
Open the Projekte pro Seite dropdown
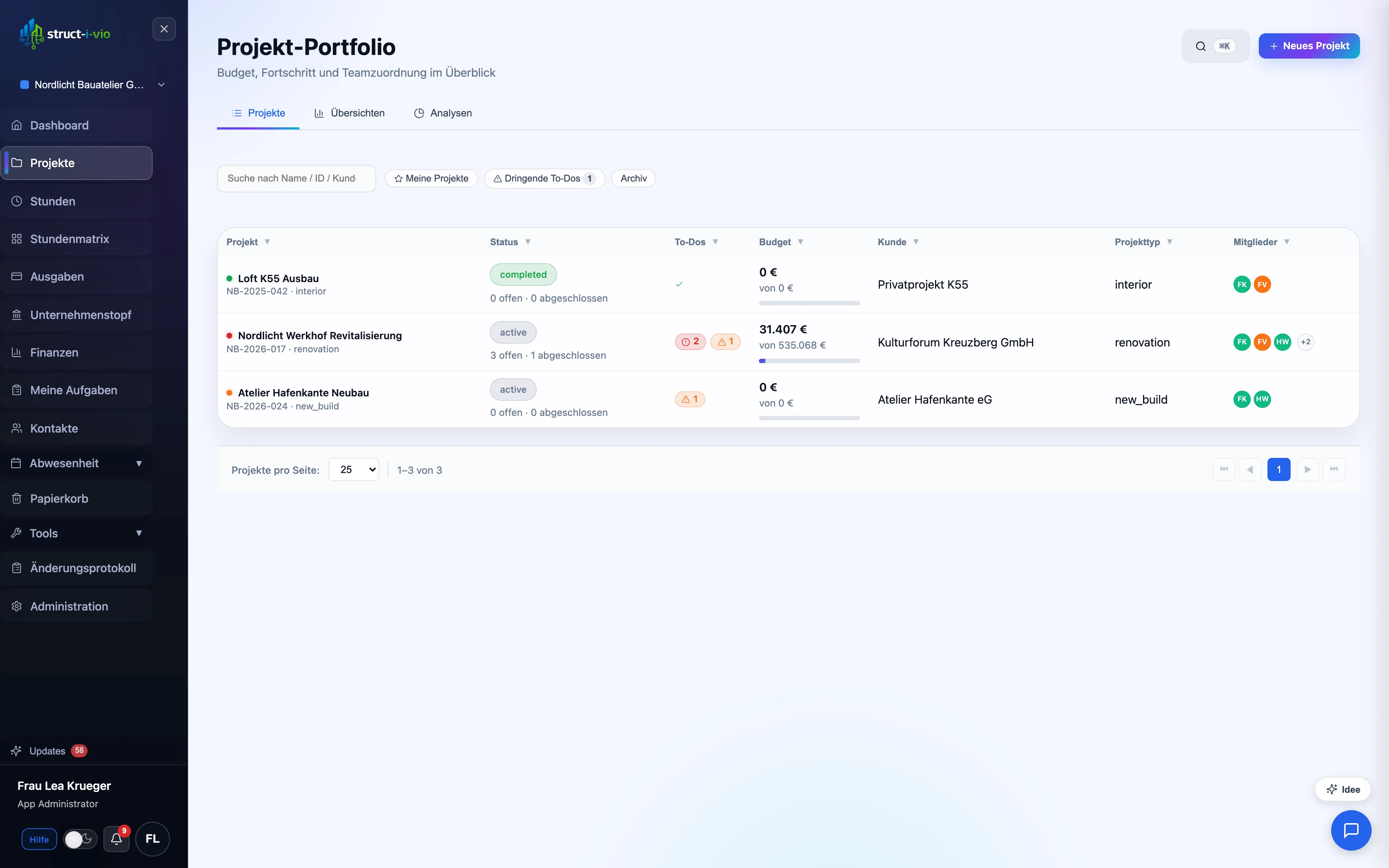pyautogui.click(x=353, y=469)
